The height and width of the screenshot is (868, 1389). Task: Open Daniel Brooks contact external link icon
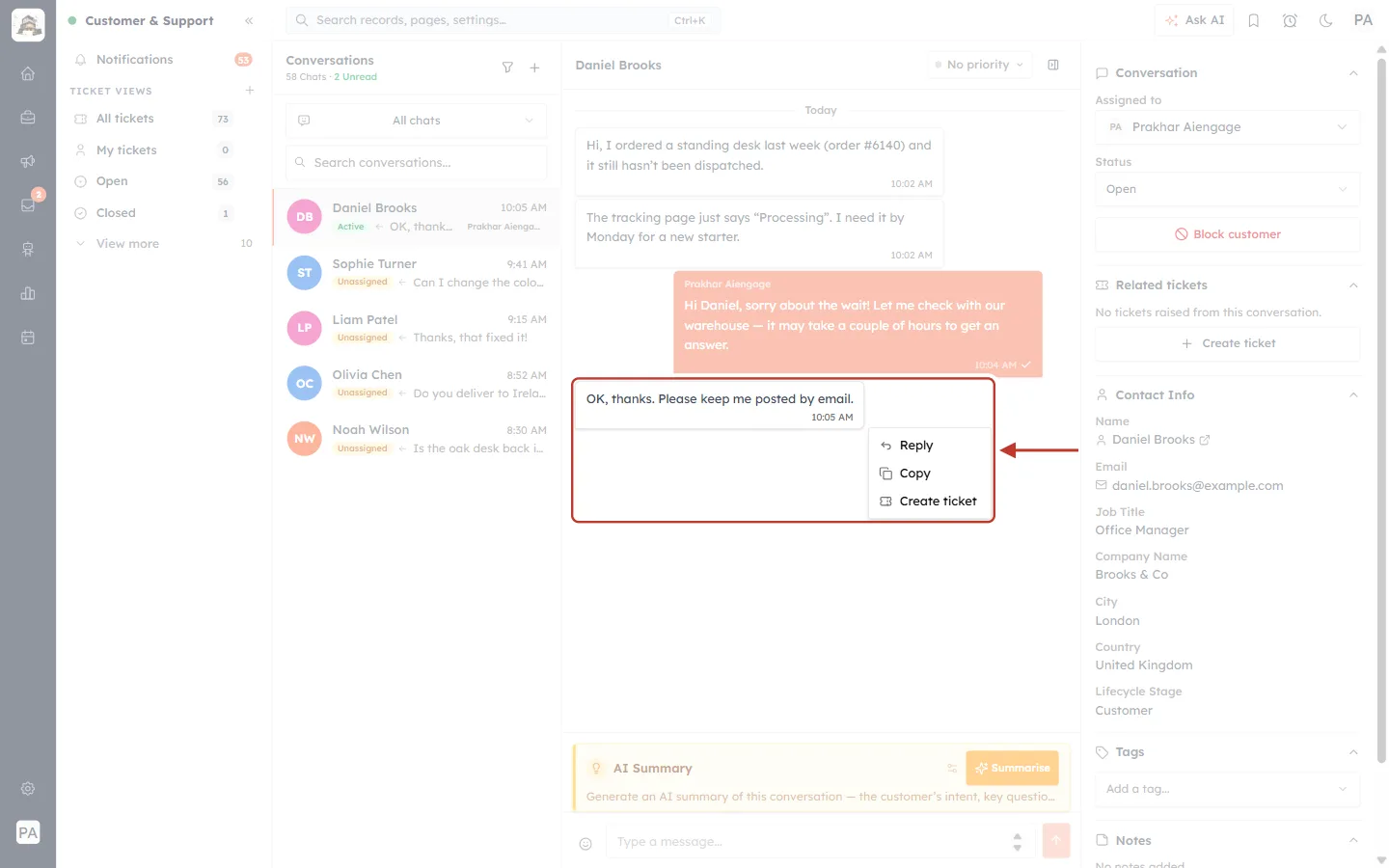tap(1205, 440)
